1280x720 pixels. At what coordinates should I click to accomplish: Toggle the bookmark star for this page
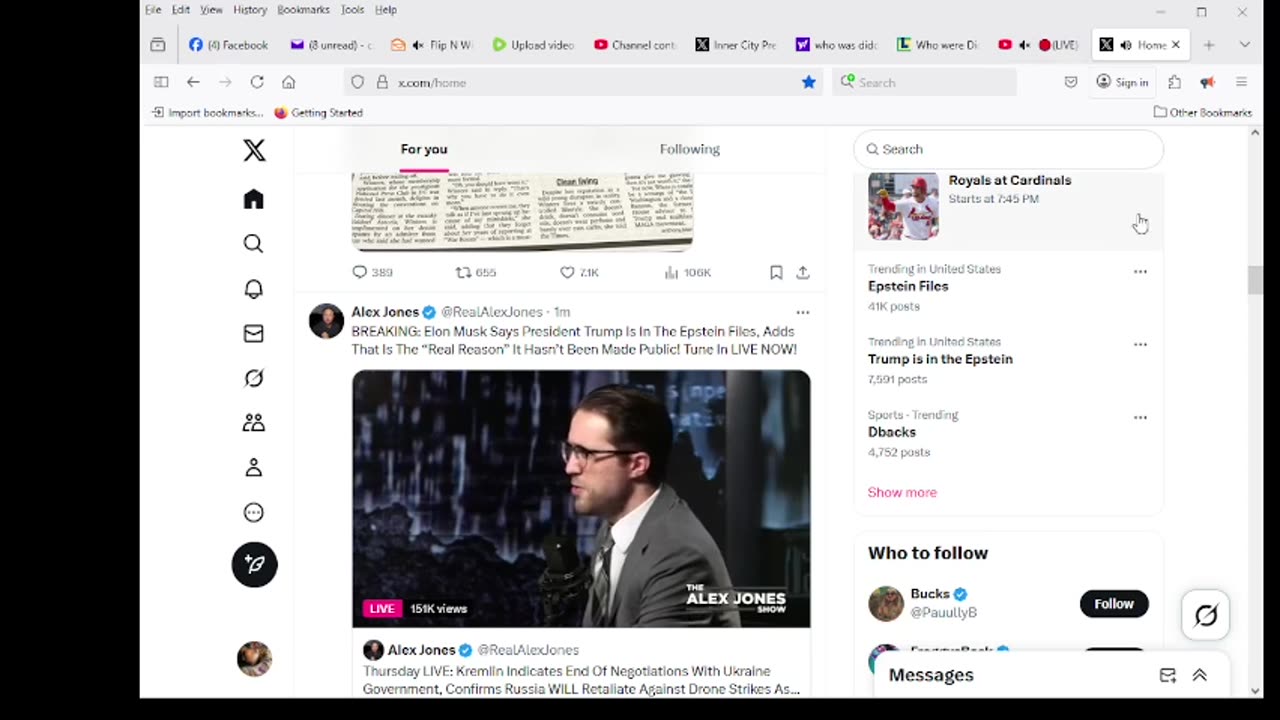click(x=809, y=82)
